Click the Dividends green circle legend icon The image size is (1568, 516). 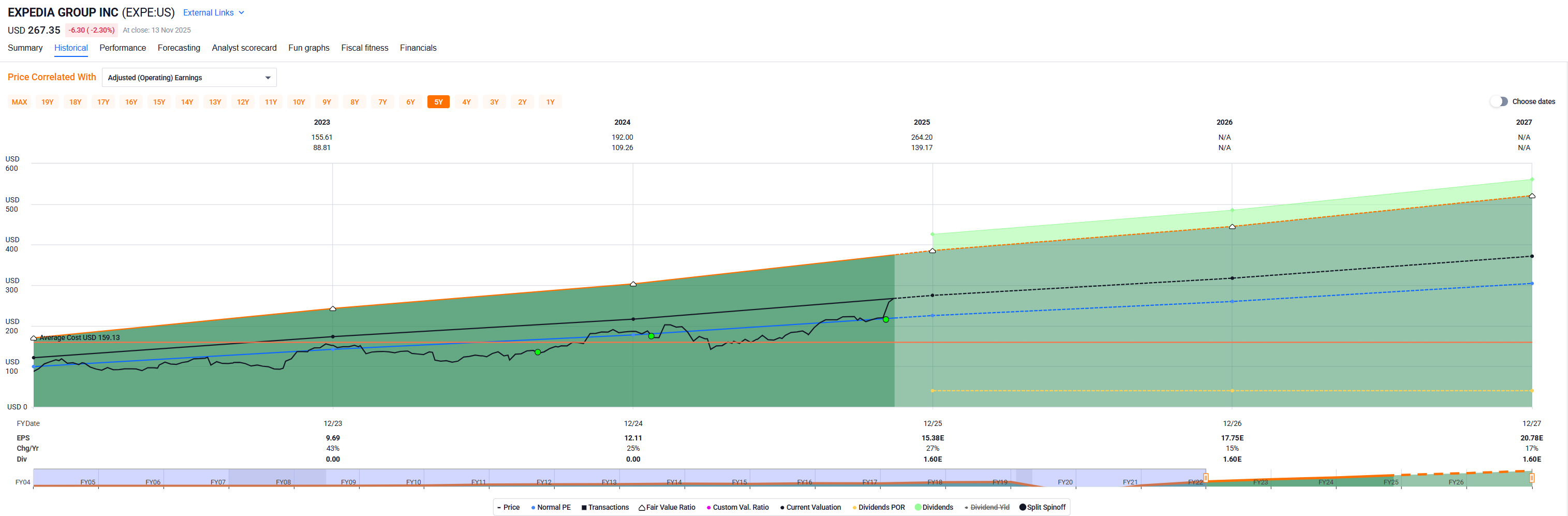[918, 508]
